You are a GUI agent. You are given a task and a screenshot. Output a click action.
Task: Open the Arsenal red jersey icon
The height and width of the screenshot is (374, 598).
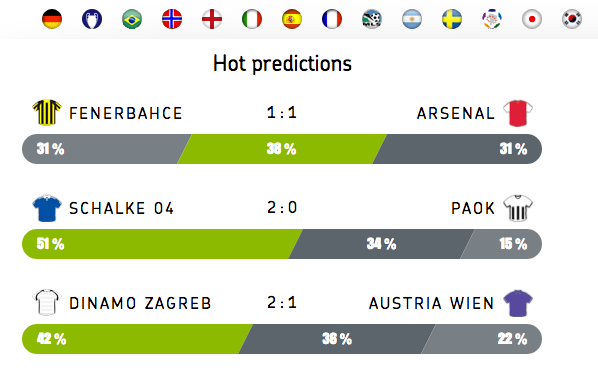[x=518, y=113]
